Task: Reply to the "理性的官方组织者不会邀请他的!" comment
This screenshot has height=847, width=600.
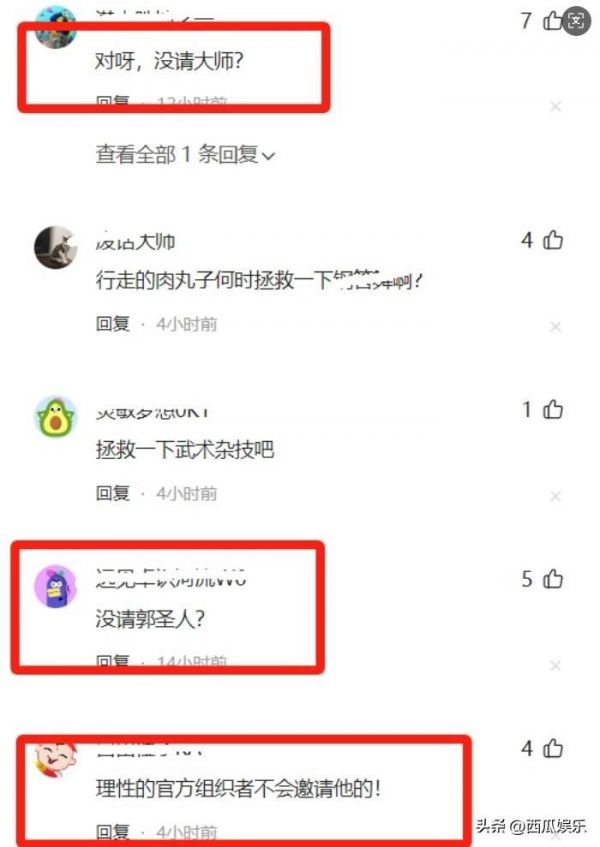Action: (113, 832)
